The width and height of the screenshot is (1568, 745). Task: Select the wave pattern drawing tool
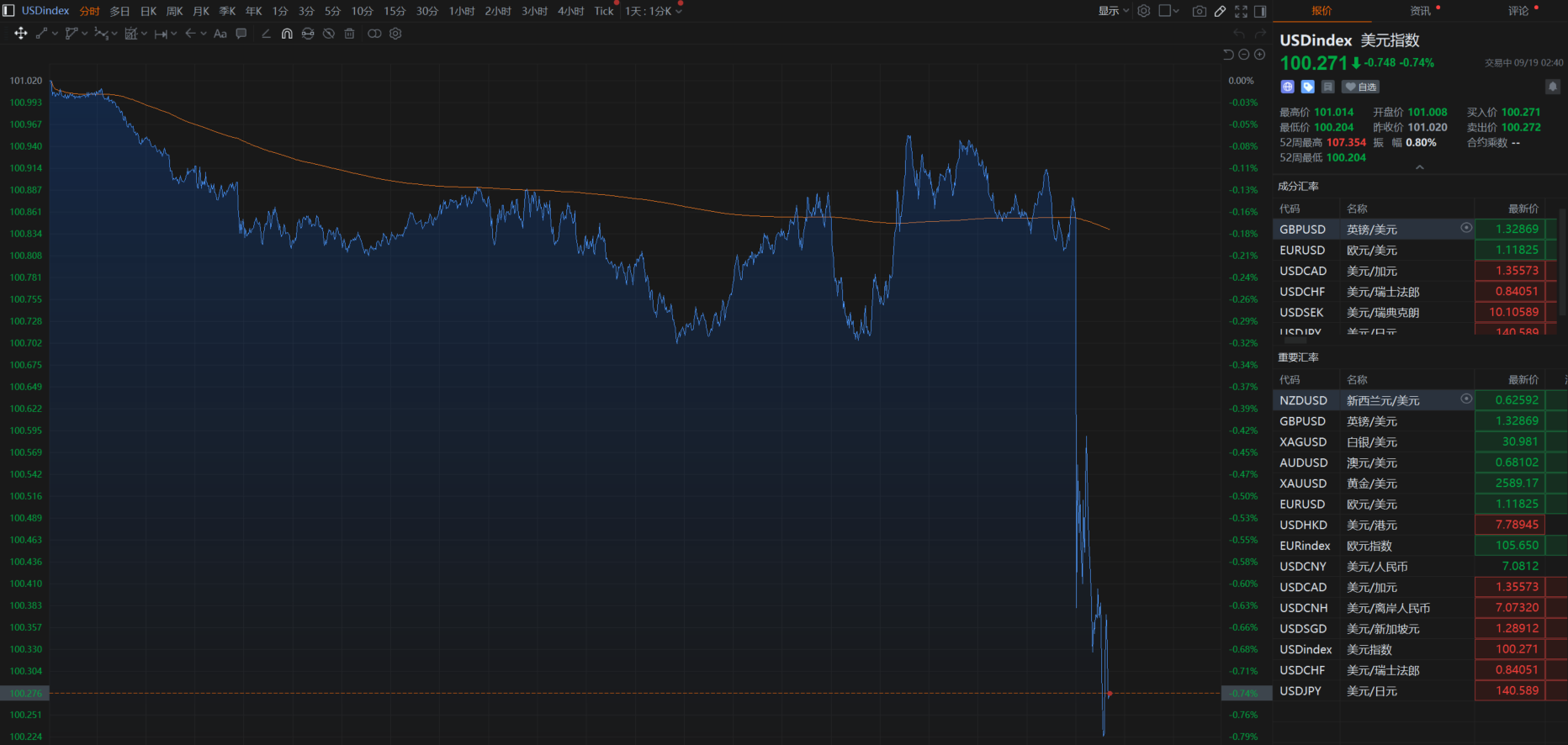(101, 34)
